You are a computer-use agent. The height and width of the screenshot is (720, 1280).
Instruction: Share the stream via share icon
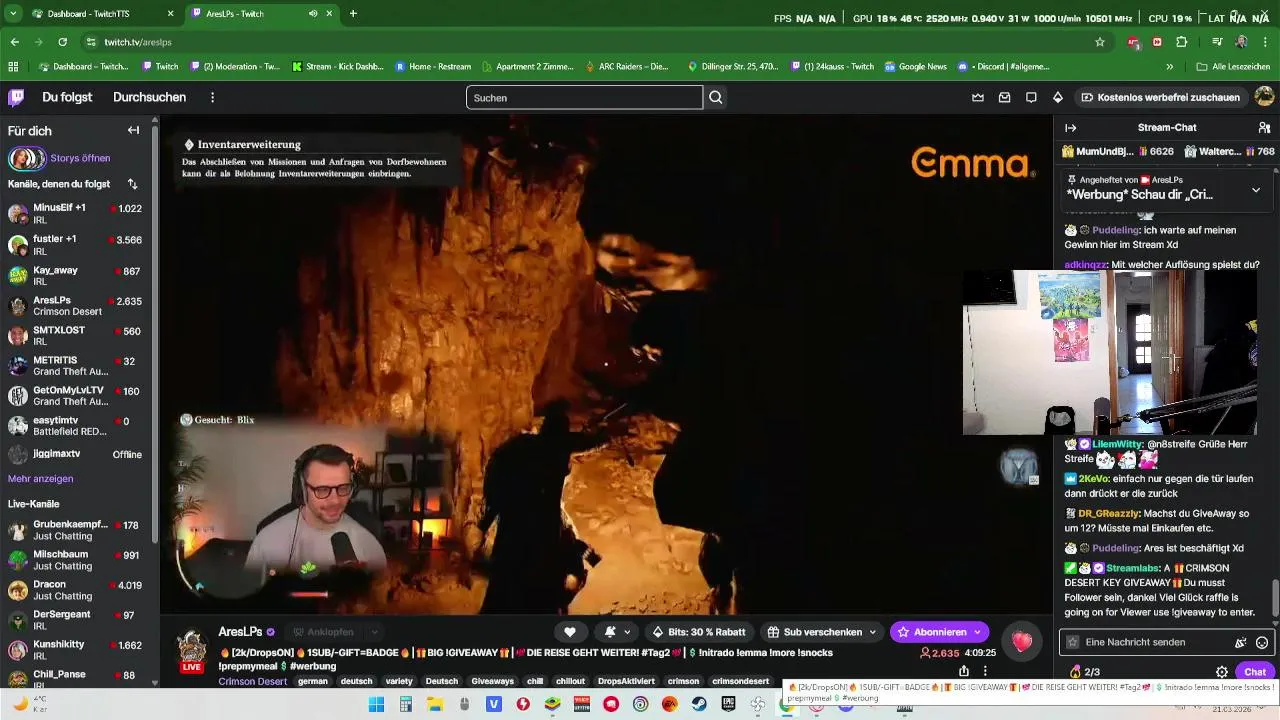(963, 671)
